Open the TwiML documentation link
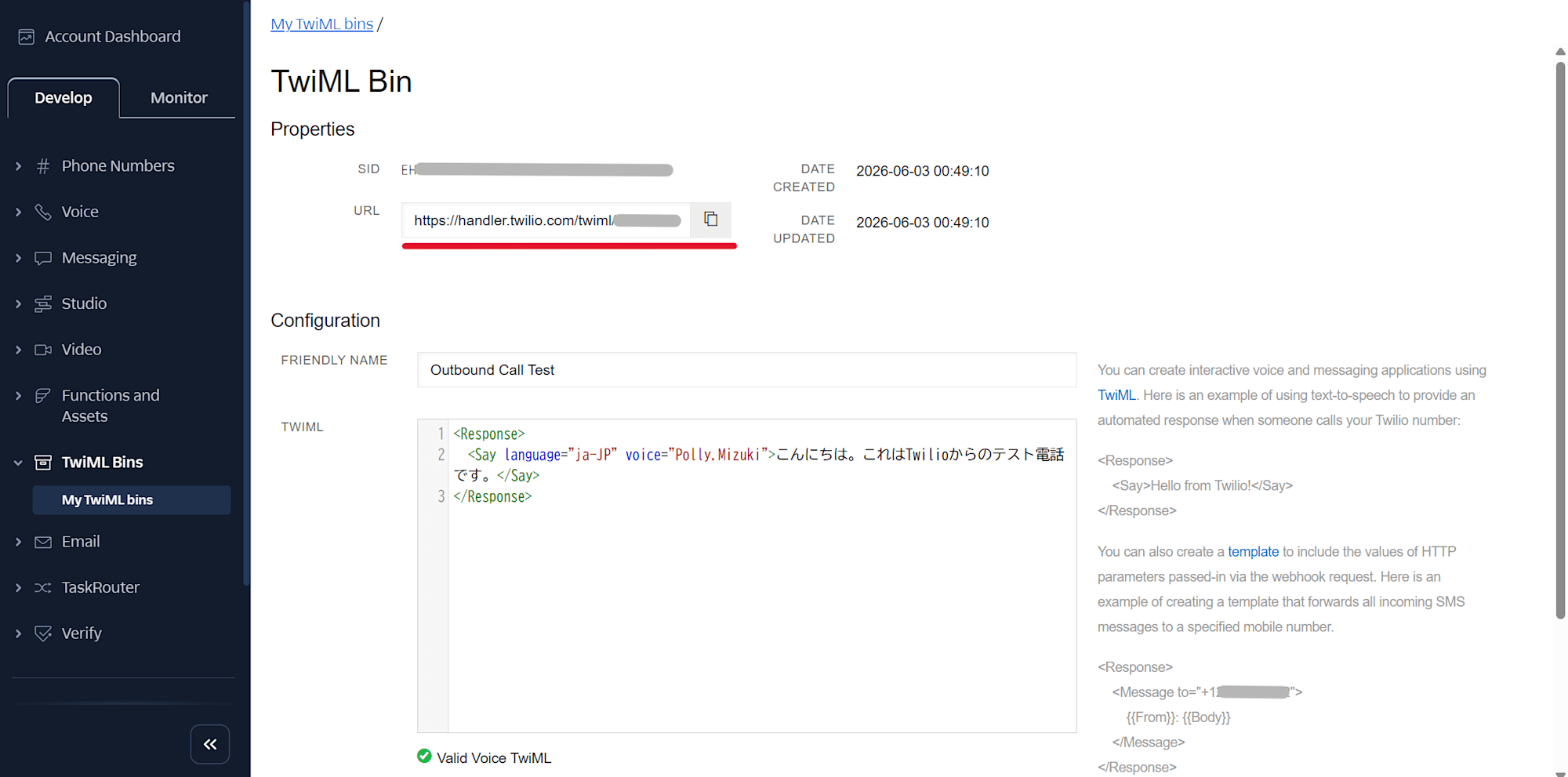Screen dimensions: 1568x777 [x=1116, y=395]
